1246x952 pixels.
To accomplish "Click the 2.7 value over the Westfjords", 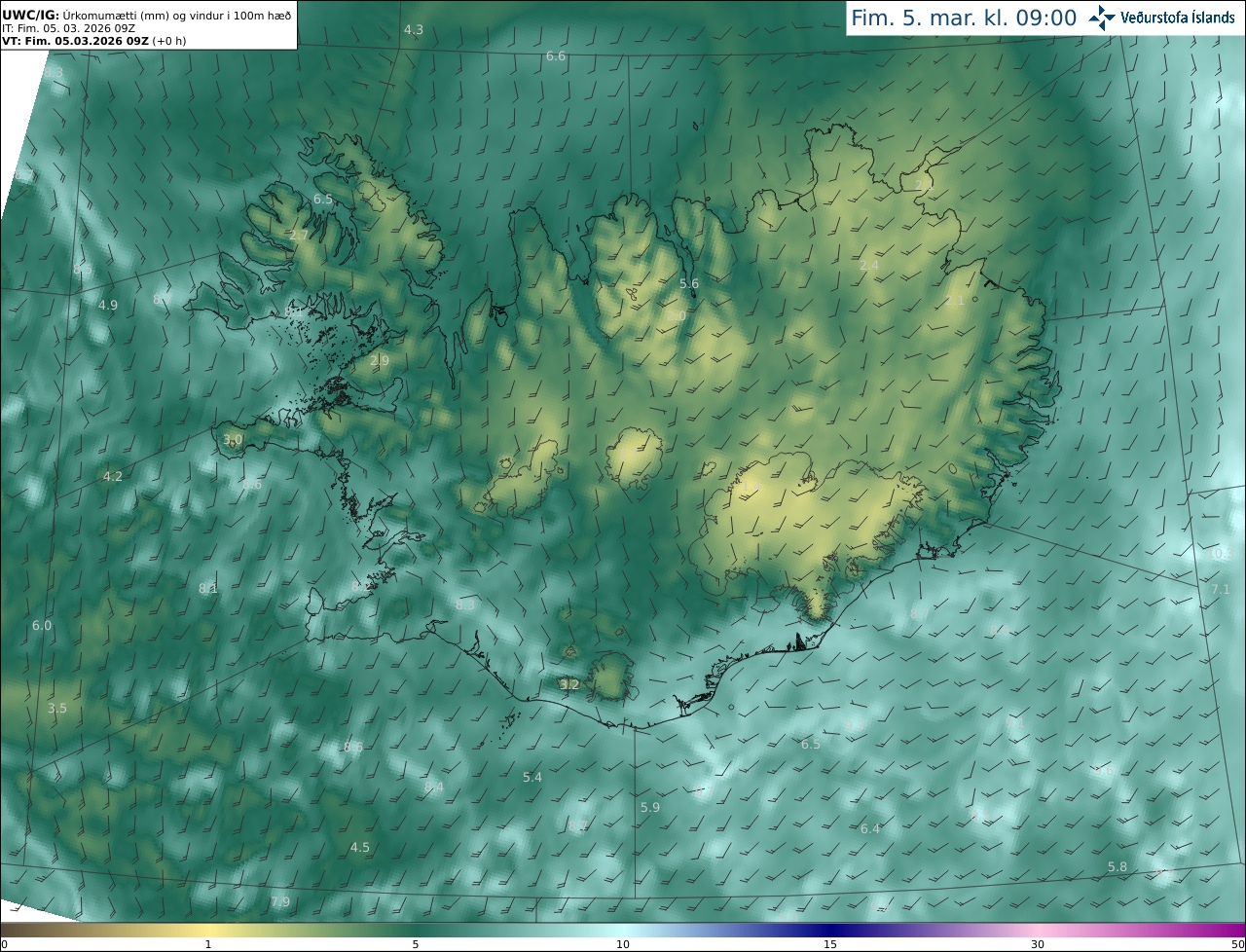I will (x=299, y=236).
